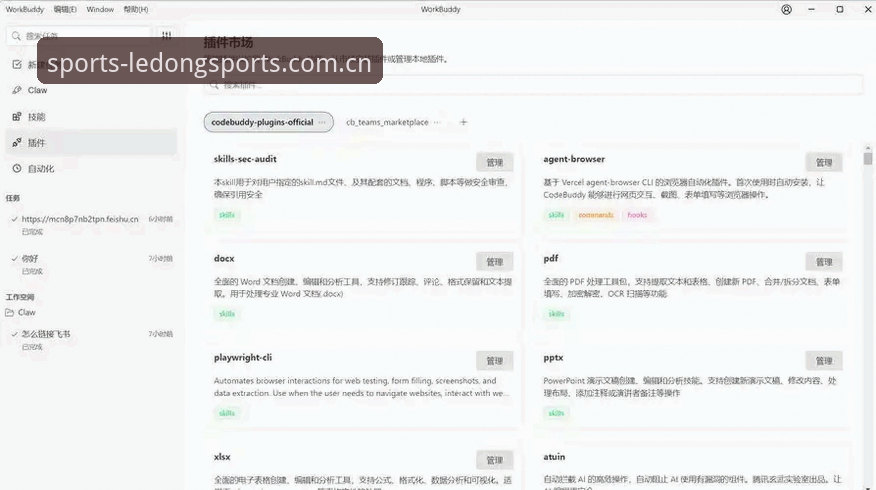Click the skills tag on playwright-cli card

[x=227, y=413]
